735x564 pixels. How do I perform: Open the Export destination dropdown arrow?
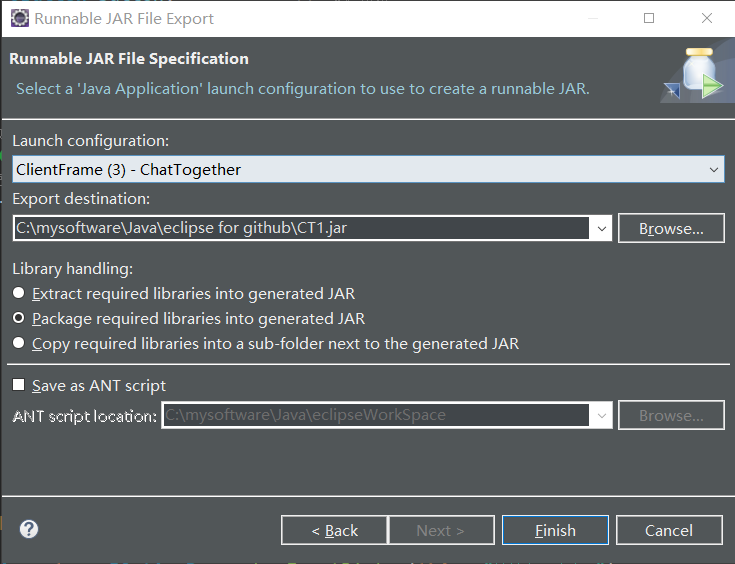601,228
